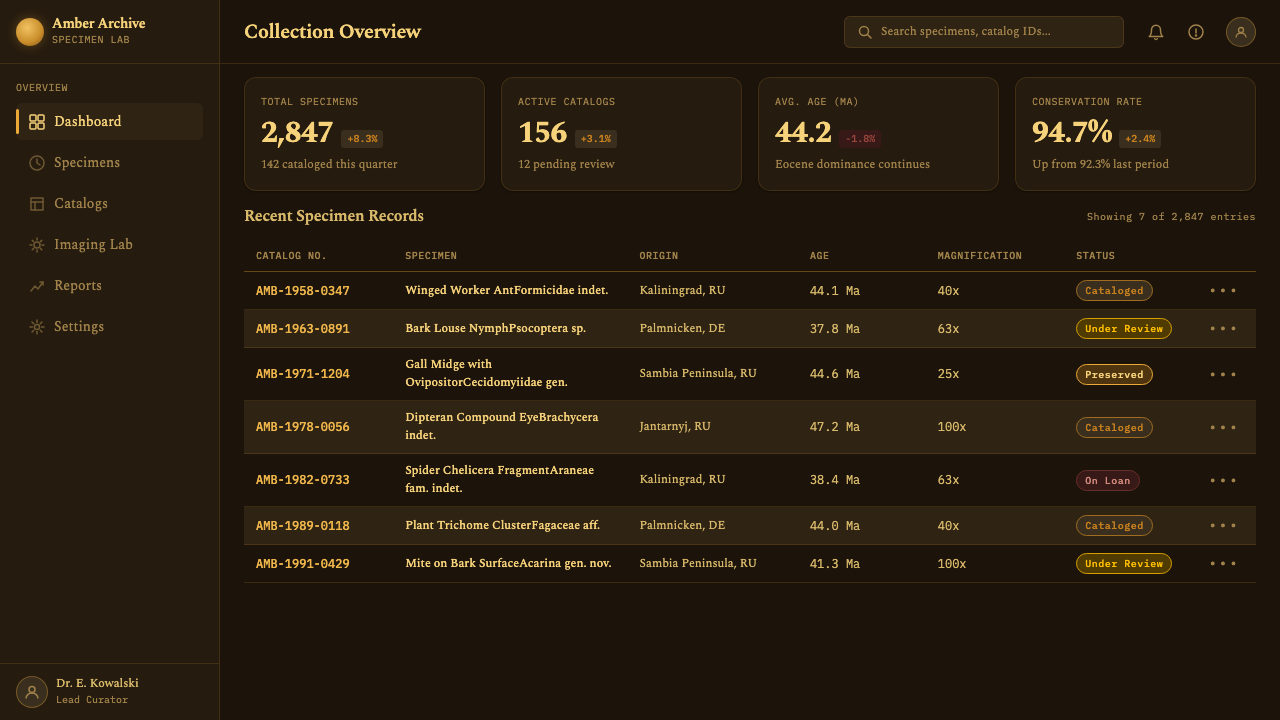Sort by Catalog No. column header
The image size is (1280, 720).
291,256
